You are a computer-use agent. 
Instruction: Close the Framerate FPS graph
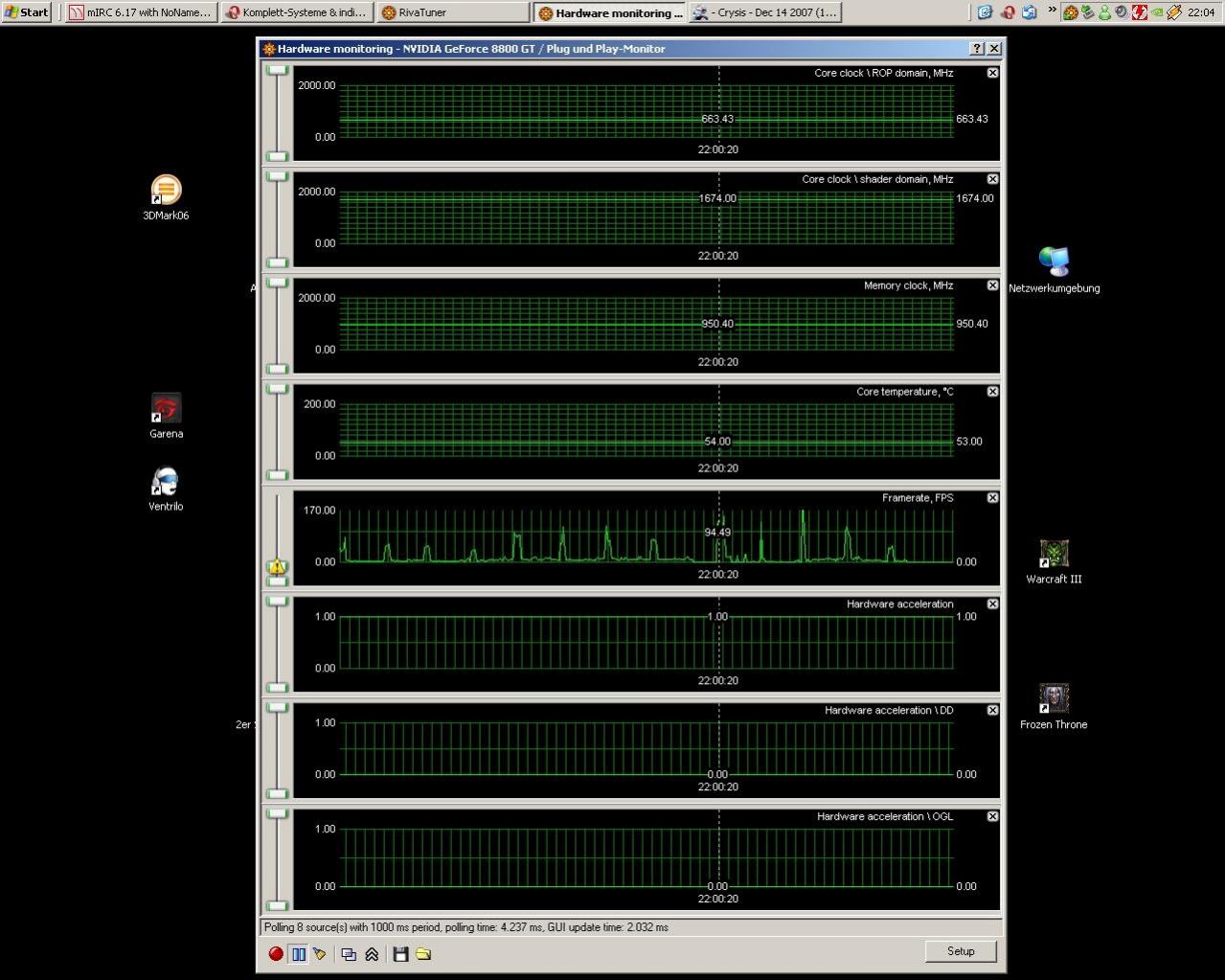(x=992, y=498)
